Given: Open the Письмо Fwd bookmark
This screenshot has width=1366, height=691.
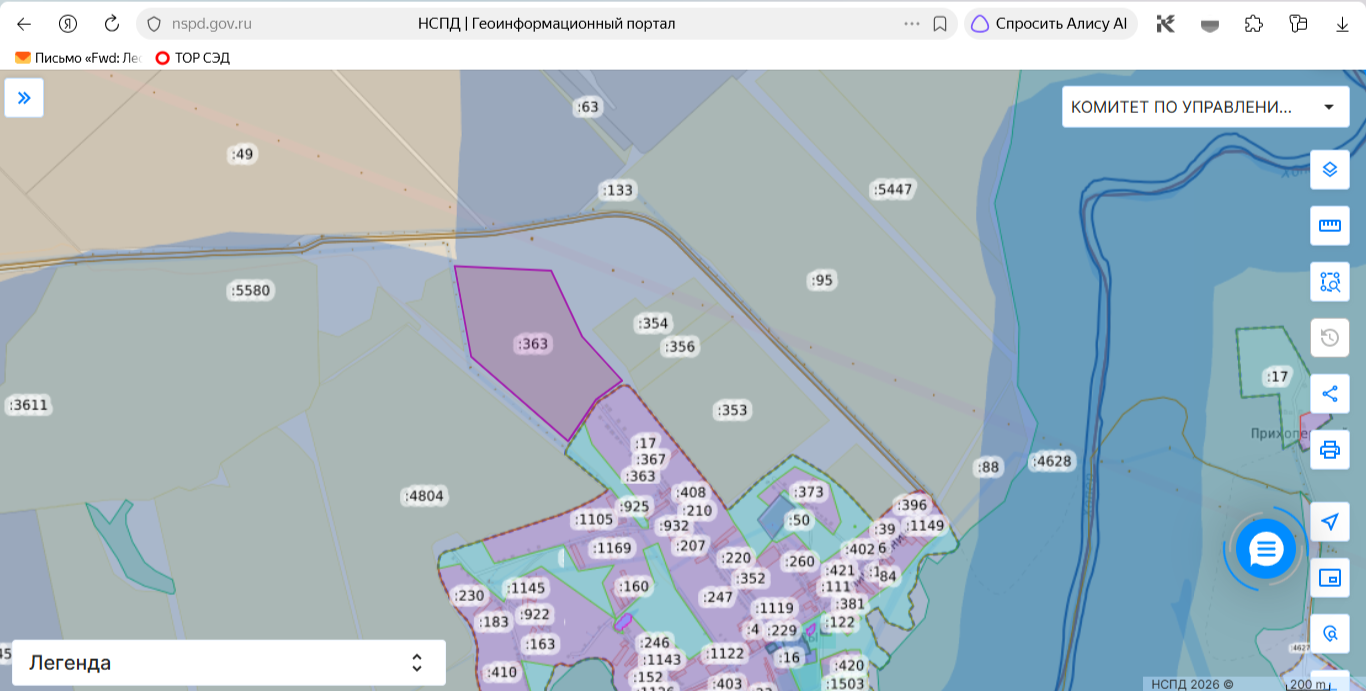Looking at the screenshot, I should 78,58.
